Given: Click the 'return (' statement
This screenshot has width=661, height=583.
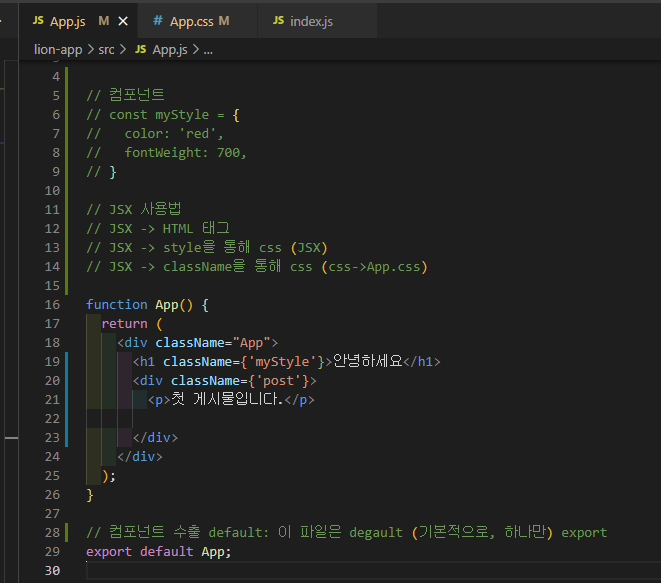Looking at the screenshot, I should 132,324.
